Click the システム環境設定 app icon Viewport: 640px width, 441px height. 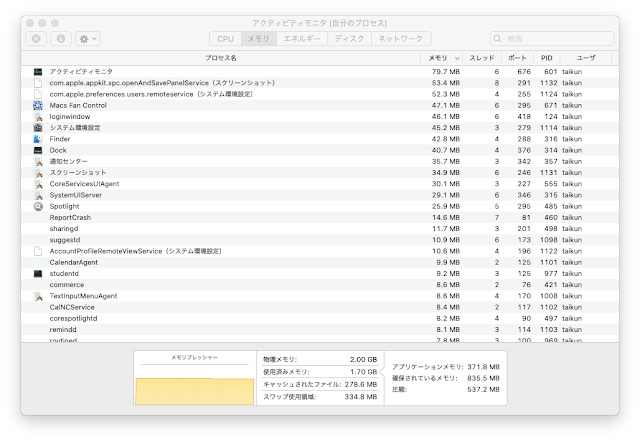coord(38,128)
